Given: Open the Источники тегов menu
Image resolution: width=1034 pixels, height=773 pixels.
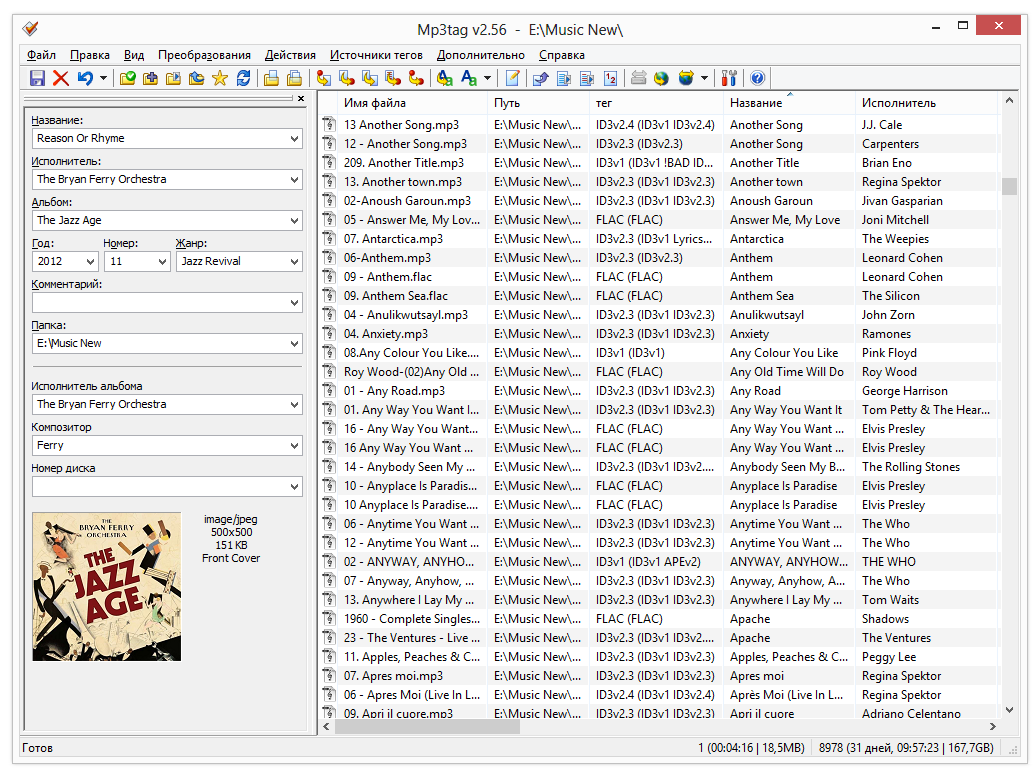Looking at the screenshot, I should tap(376, 55).
